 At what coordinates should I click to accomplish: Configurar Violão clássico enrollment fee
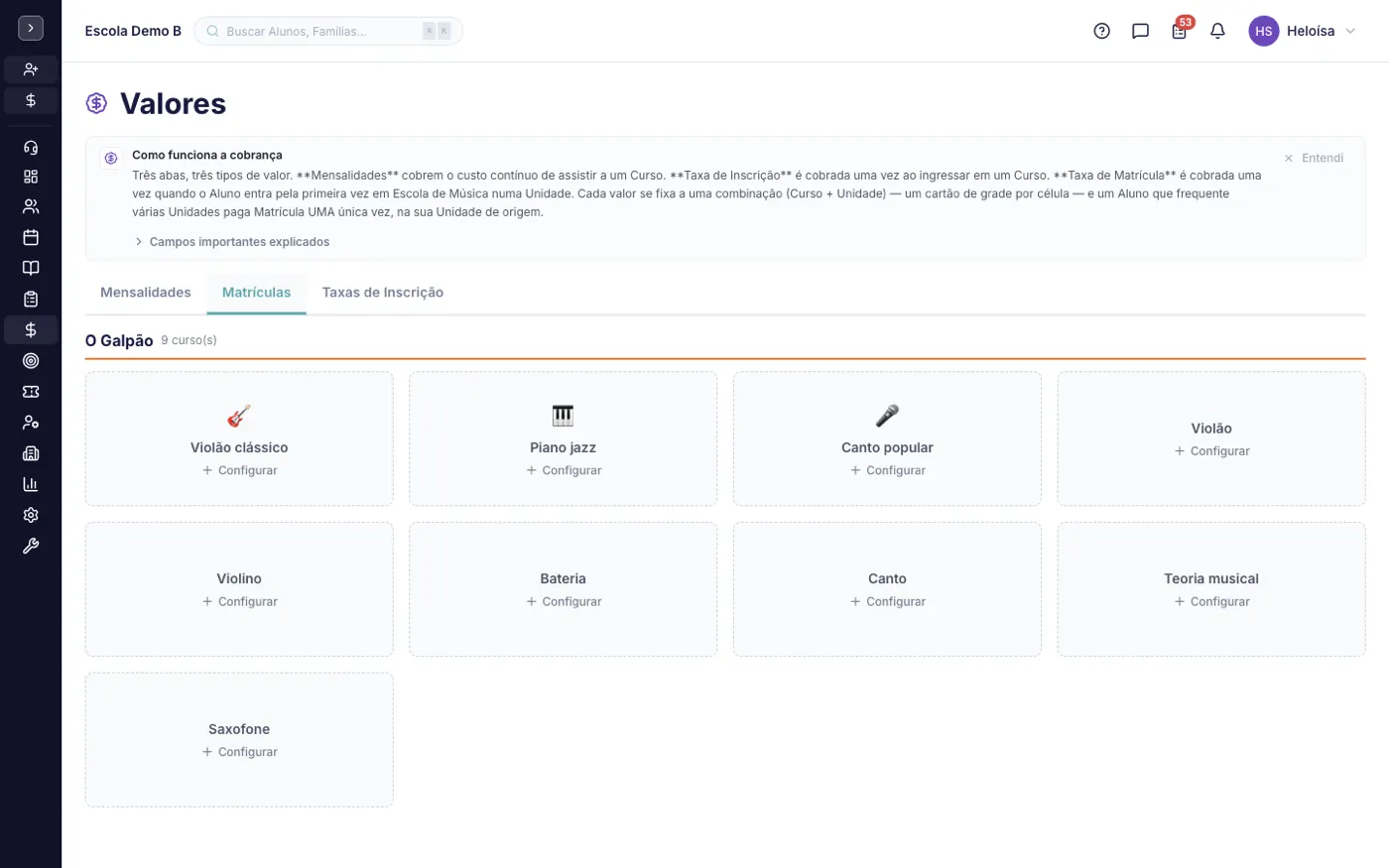click(x=239, y=470)
